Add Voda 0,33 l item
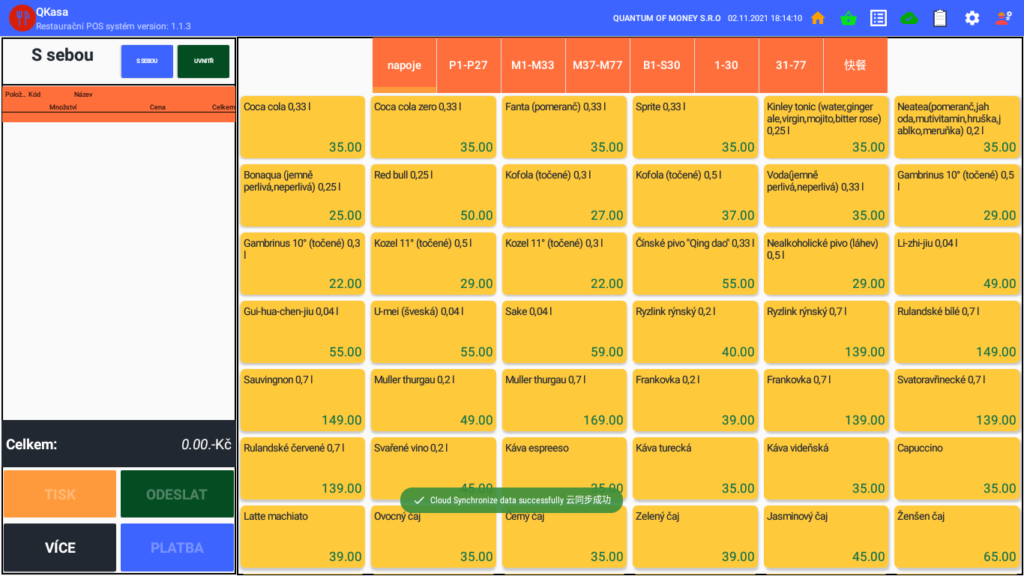This screenshot has height=576, width=1024. pyautogui.click(x=826, y=195)
